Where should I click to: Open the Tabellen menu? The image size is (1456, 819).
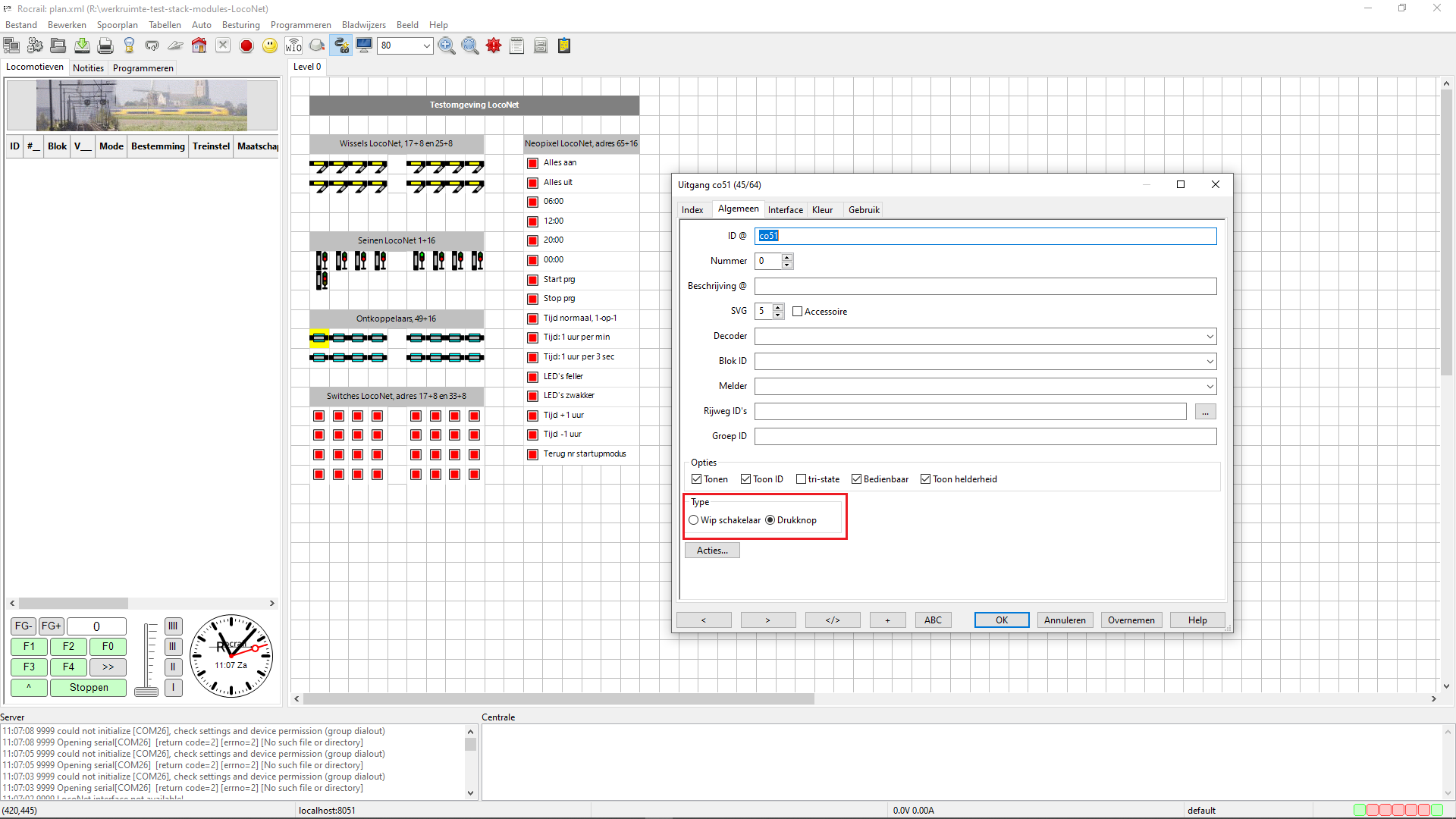[165, 25]
